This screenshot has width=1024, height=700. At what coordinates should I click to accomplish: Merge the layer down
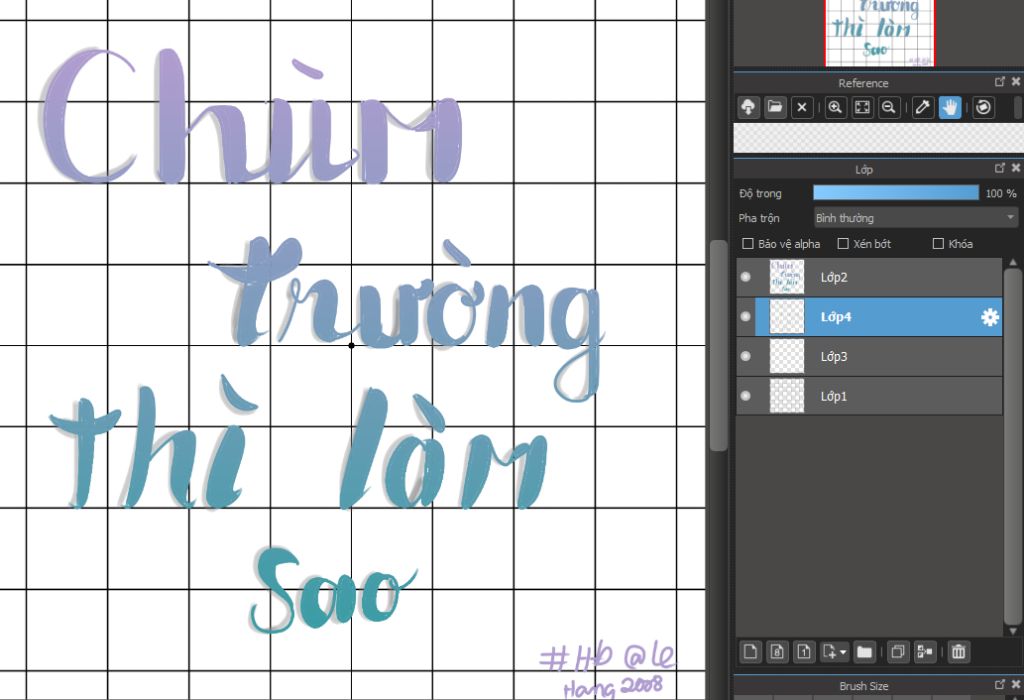[925, 652]
